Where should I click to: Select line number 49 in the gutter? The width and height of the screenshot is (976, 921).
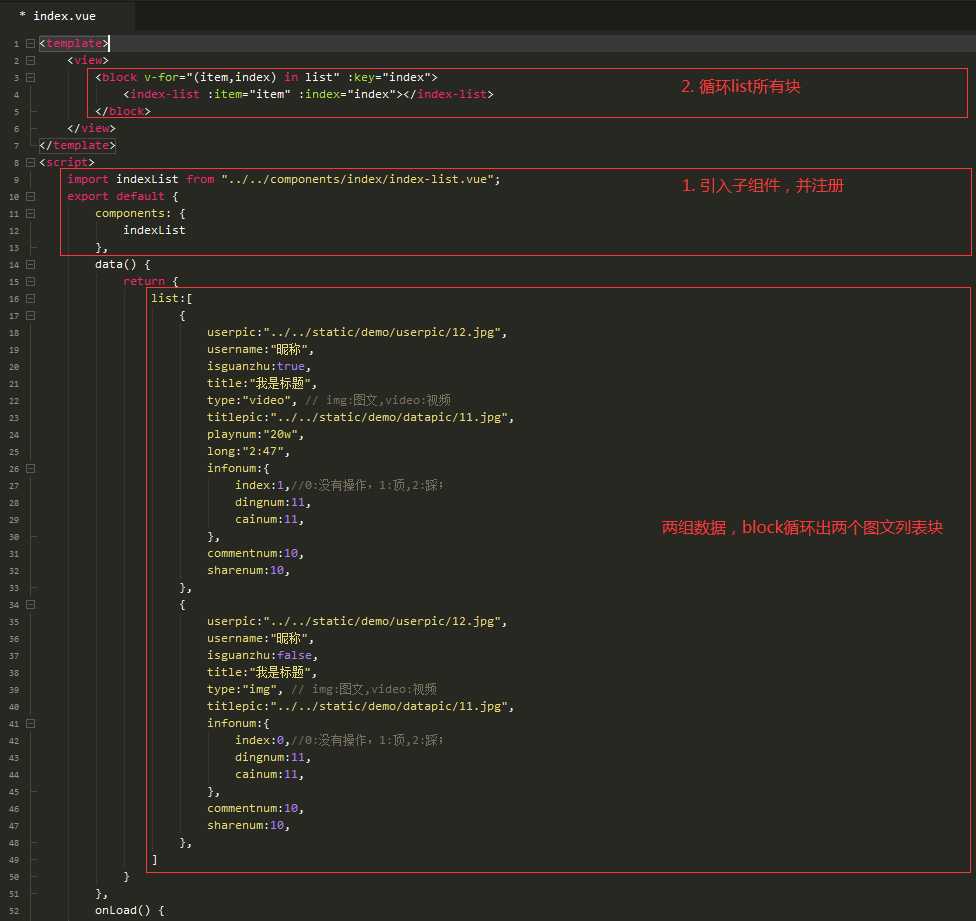click(x=14, y=860)
